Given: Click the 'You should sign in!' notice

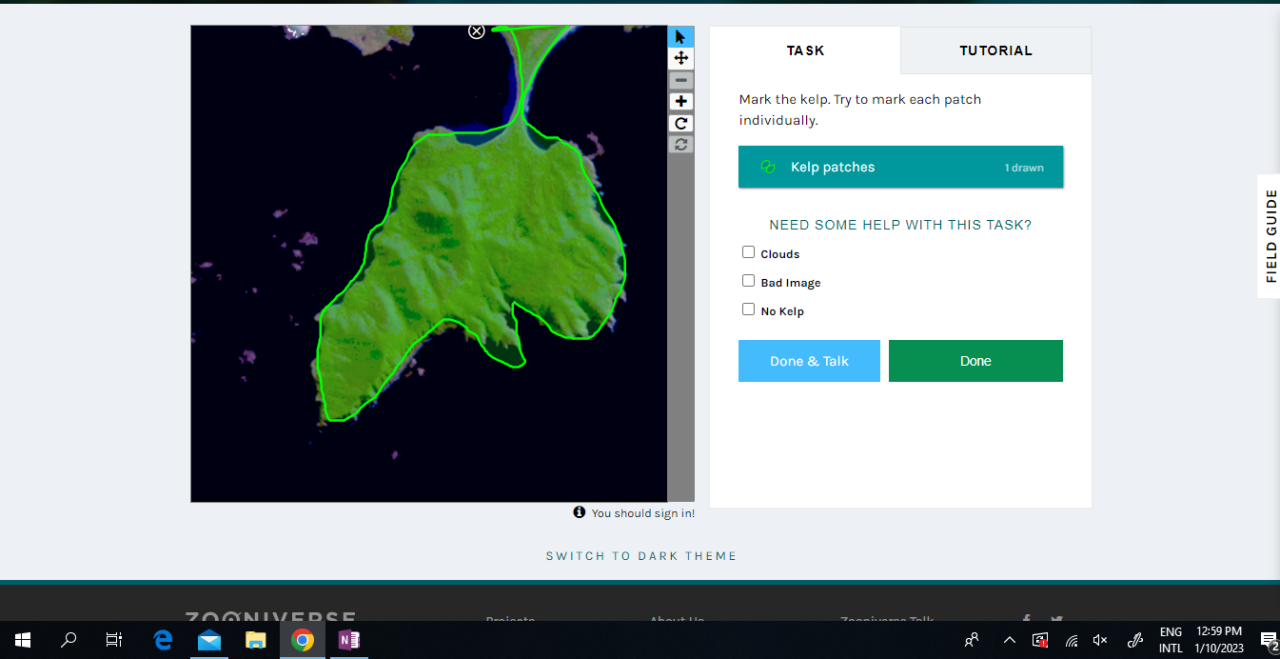Looking at the screenshot, I should [x=643, y=513].
